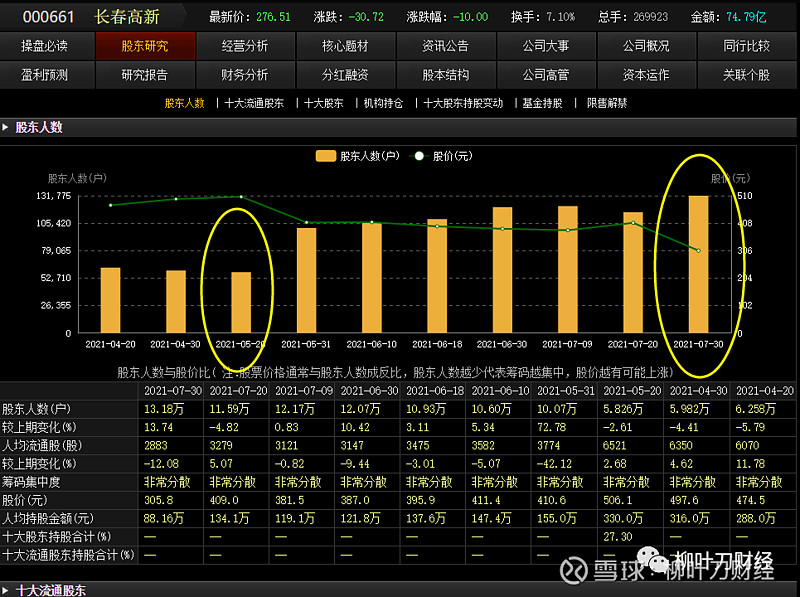Click the 88.16万 per-capita amount cell
This screenshot has height=597, width=800.
coord(163,518)
